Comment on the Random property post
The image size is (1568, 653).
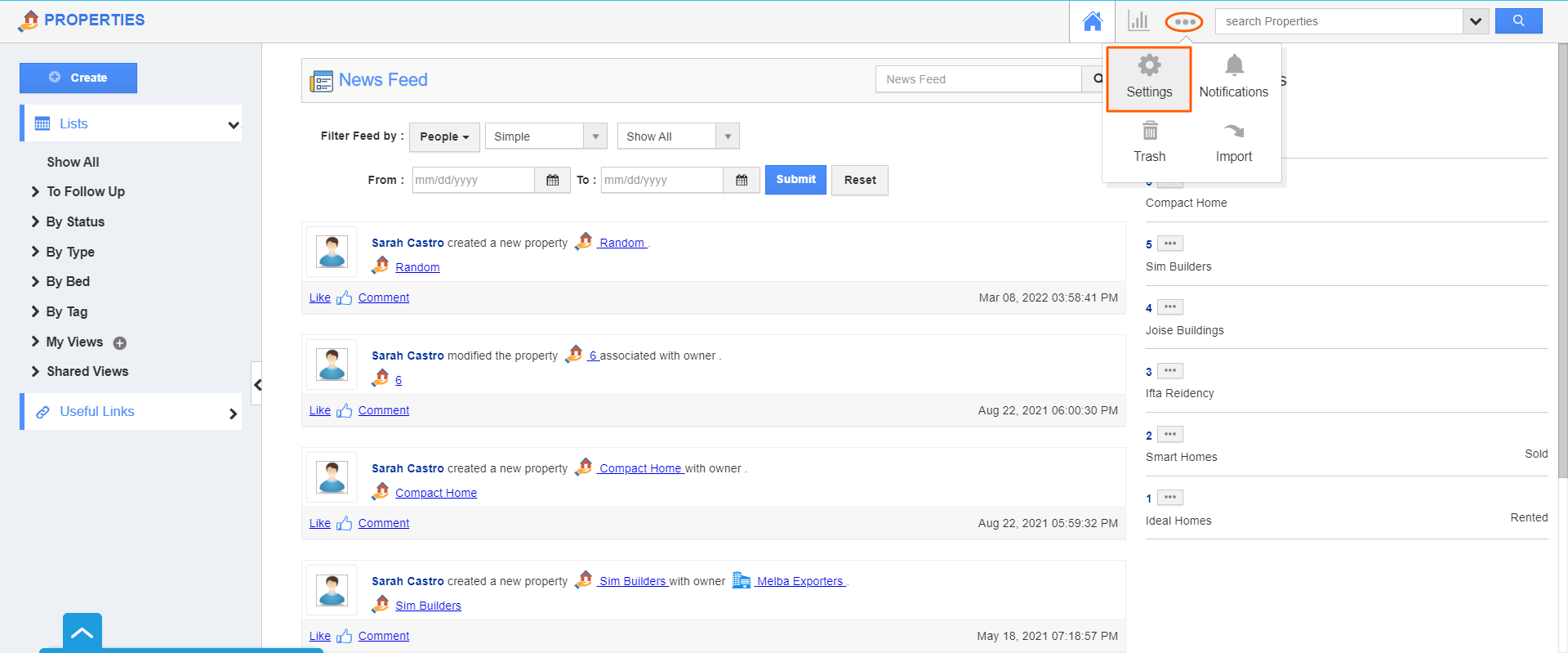click(x=384, y=297)
